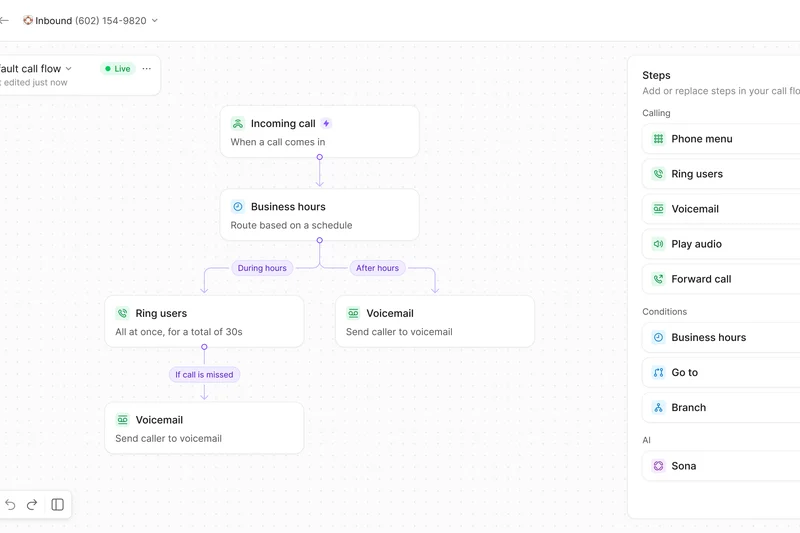The image size is (800, 533).
Task: Toggle the side panel layout icon
Action: coord(58,505)
